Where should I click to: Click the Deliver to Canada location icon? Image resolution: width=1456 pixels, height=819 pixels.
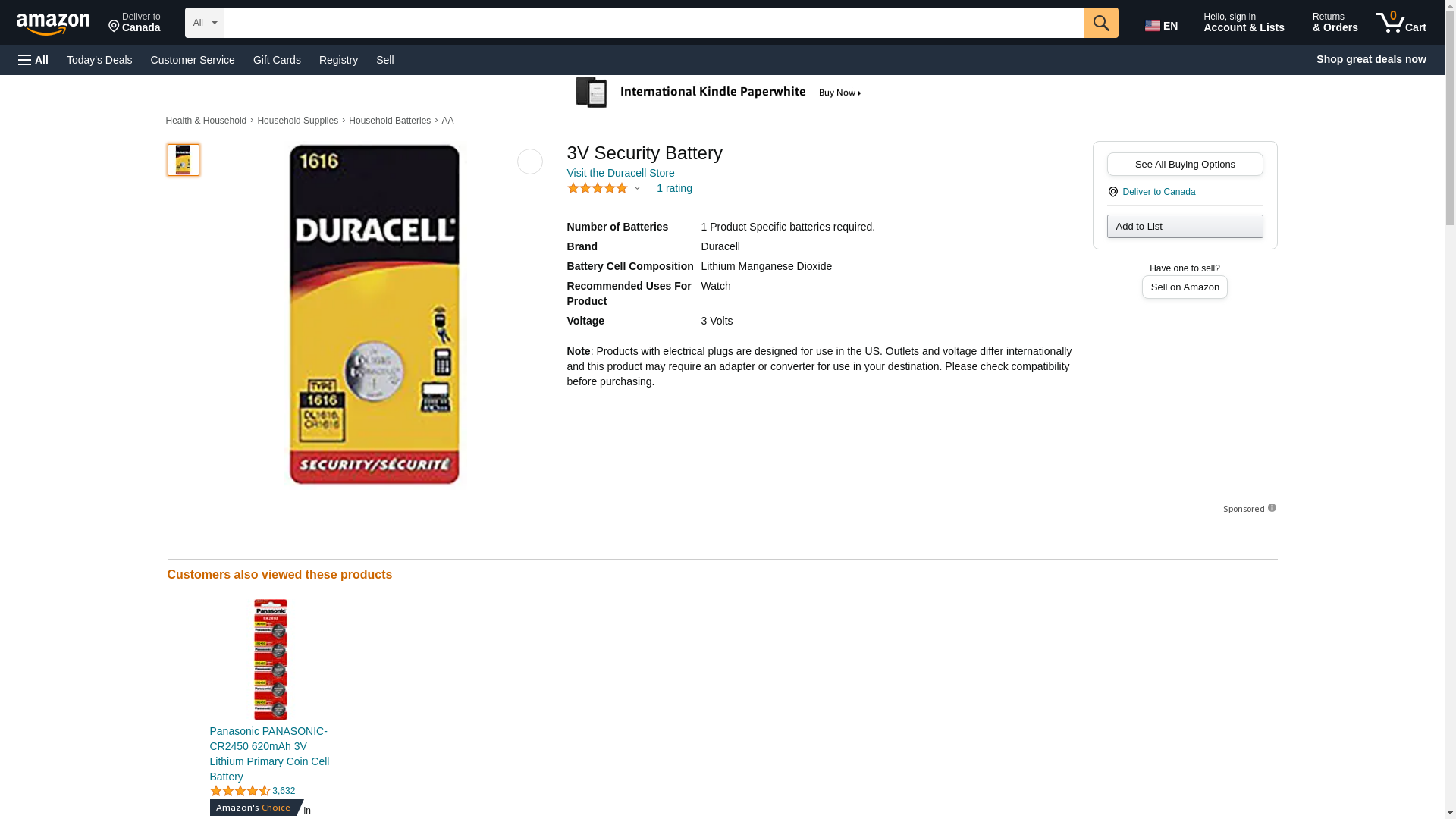pyautogui.click(x=1113, y=192)
